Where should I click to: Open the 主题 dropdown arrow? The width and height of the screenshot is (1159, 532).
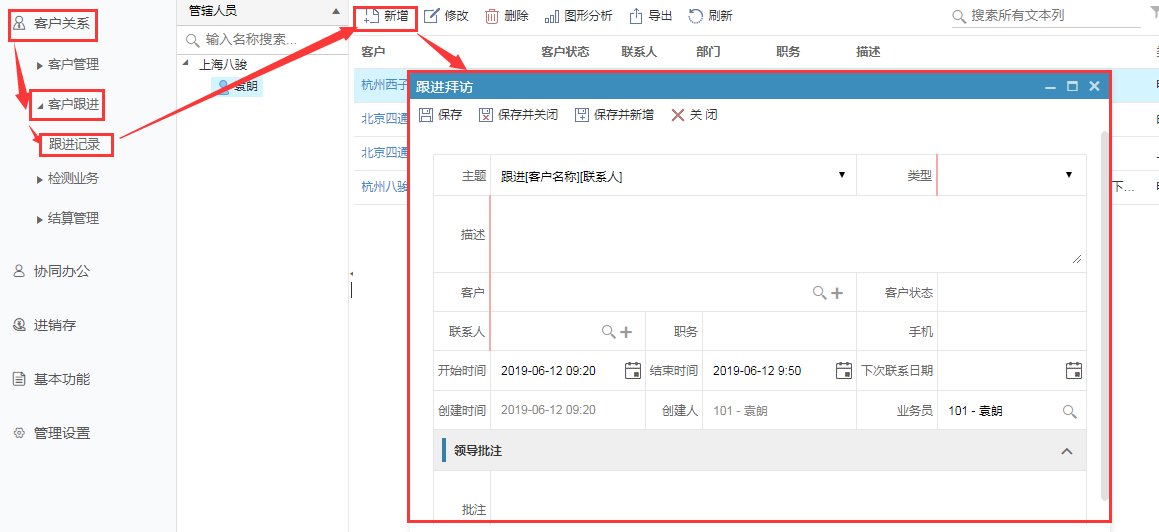[843, 175]
